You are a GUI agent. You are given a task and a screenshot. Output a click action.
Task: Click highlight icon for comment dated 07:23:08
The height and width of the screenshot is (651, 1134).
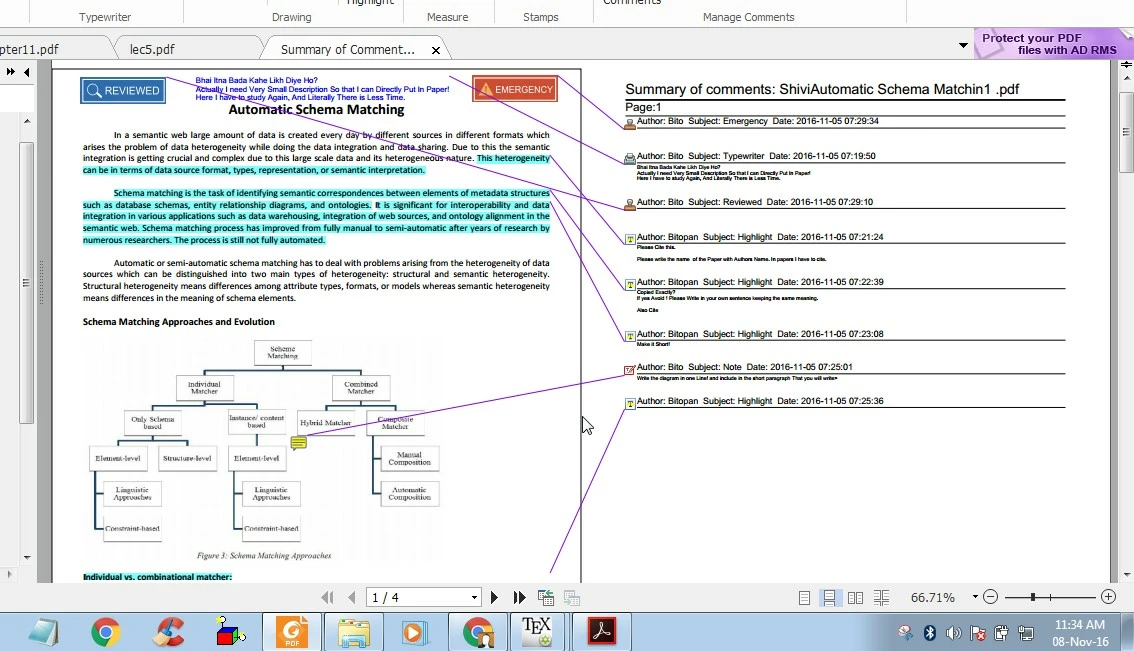click(x=630, y=336)
